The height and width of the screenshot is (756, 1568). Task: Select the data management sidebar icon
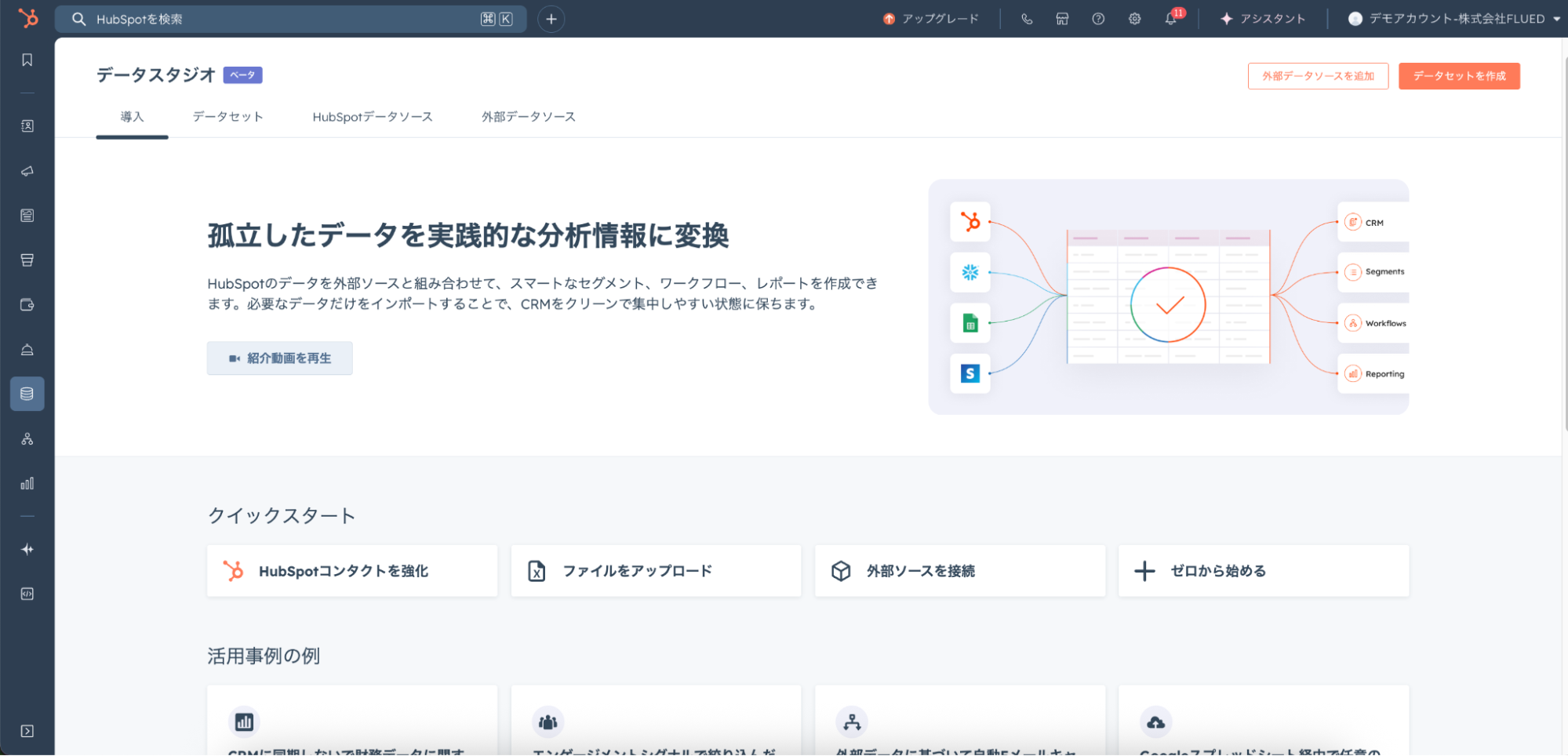tap(27, 394)
